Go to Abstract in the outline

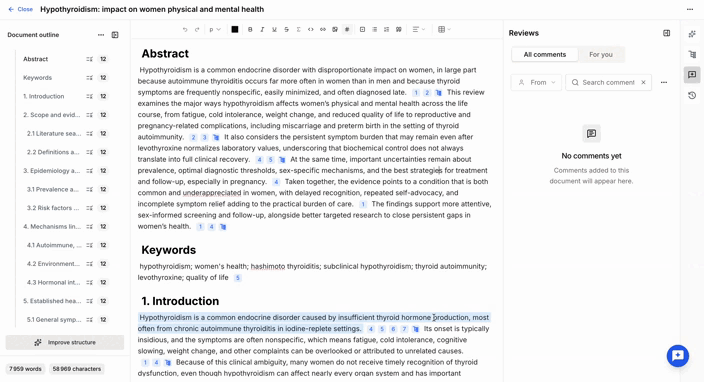pos(35,59)
